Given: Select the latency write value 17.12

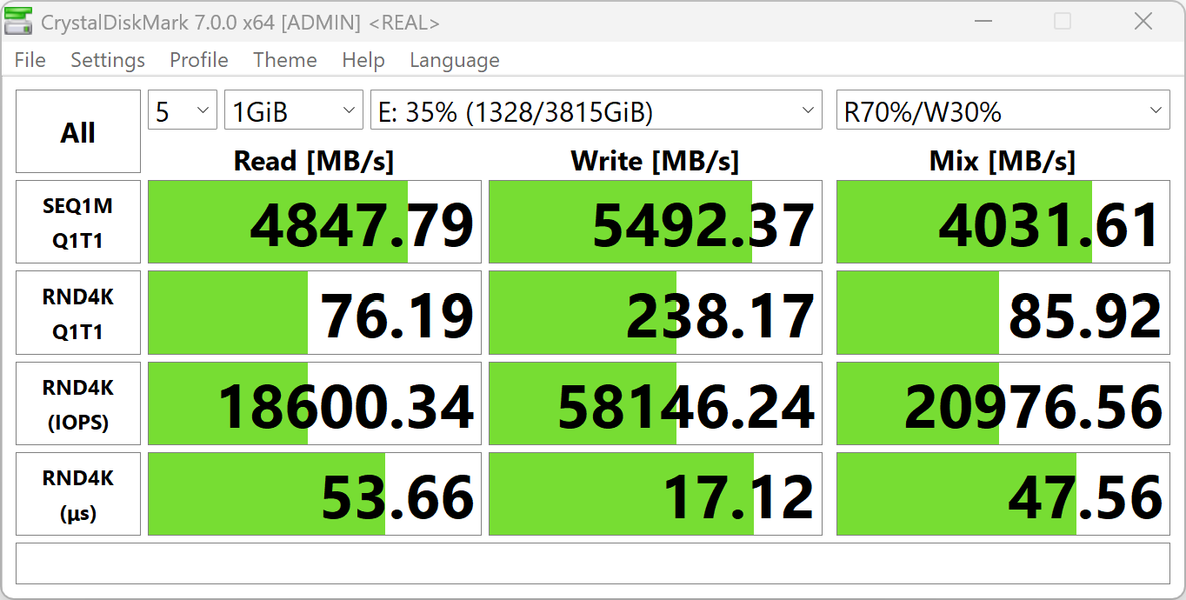Looking at the screenshot, I should 656,495.
